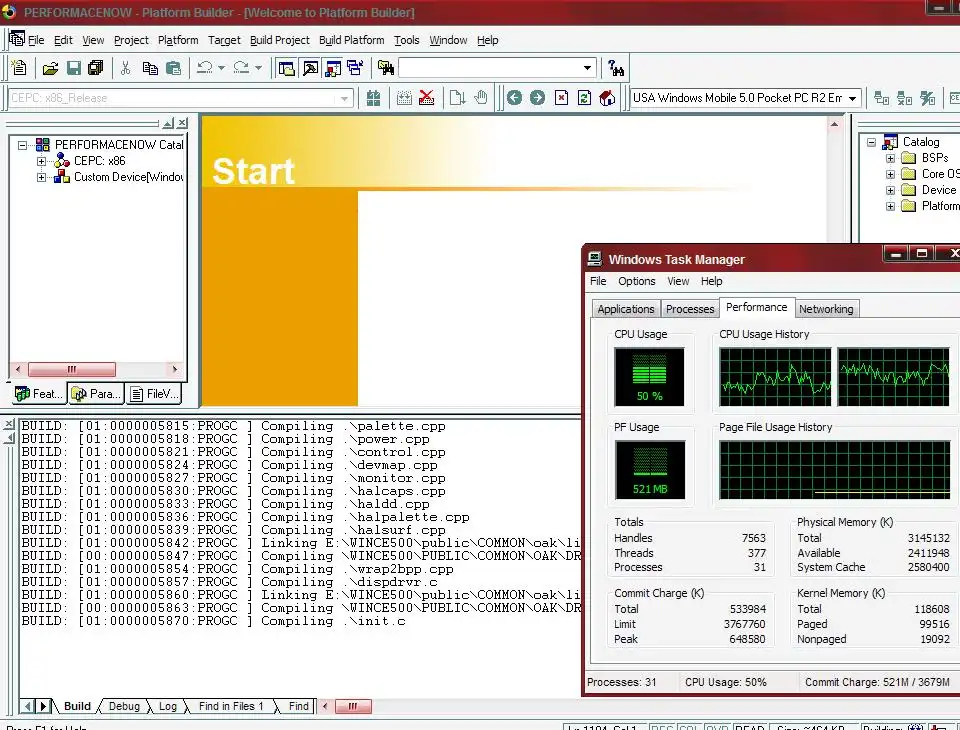Click the first device connection icon after emulator dropdown
Screen dimensions: 960x730
point(882,98)
